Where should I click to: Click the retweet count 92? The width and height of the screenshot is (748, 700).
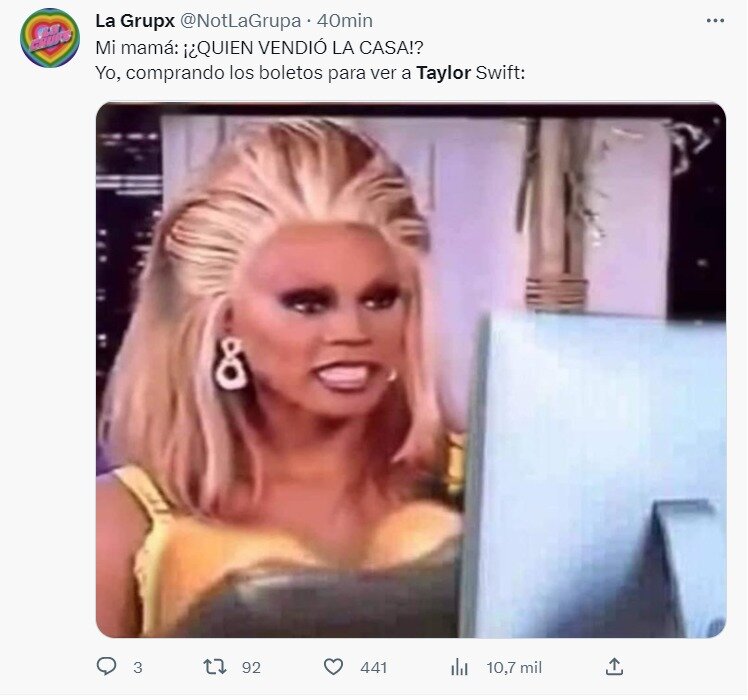click(x=251, y=668)
